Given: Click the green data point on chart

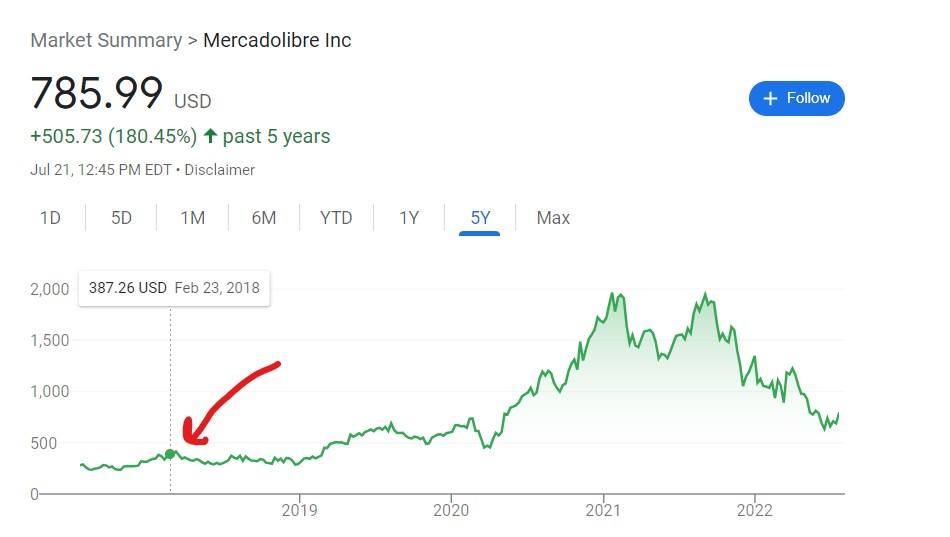Looking at the screenshot, I should coord(170,454).
